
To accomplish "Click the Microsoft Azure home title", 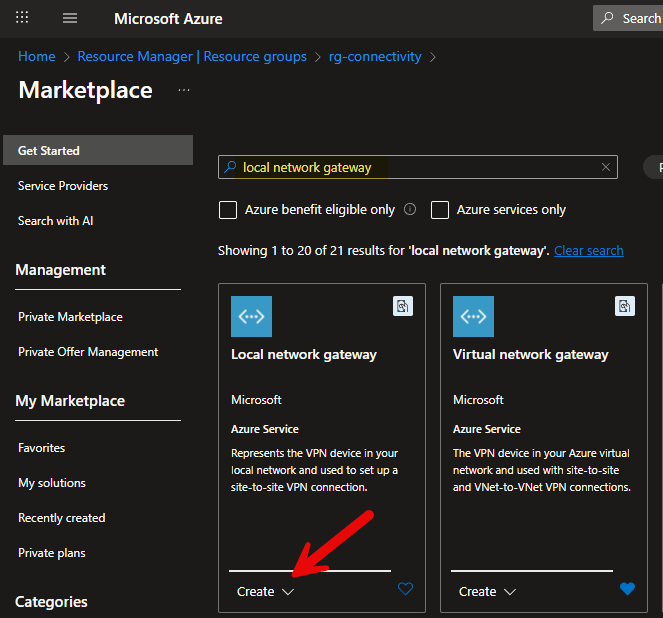I will 168,19.
